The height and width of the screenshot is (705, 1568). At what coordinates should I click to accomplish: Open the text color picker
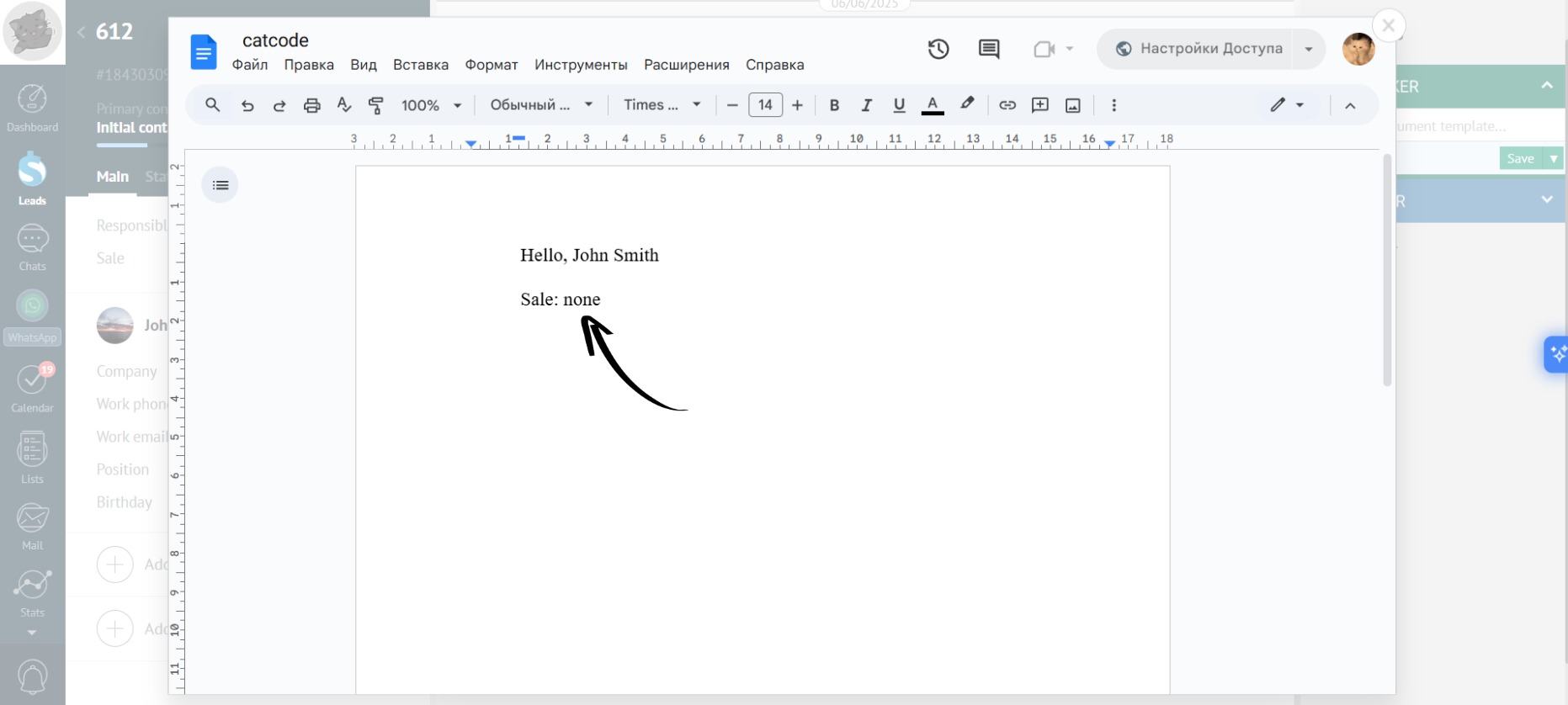click(933, 105)
